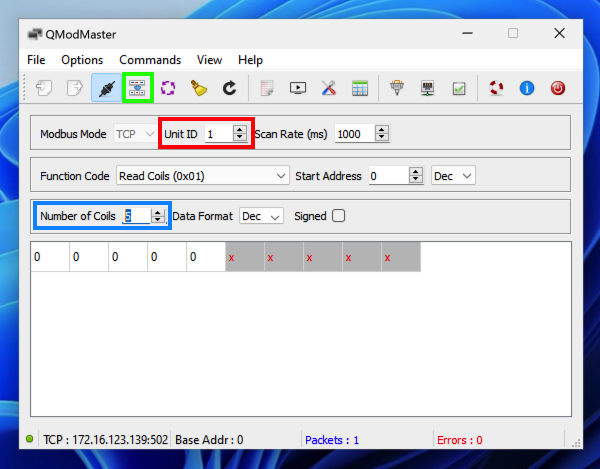The image size is (600, 469).
Task: Open the Help menu
Action: click(x=250, y=60)
